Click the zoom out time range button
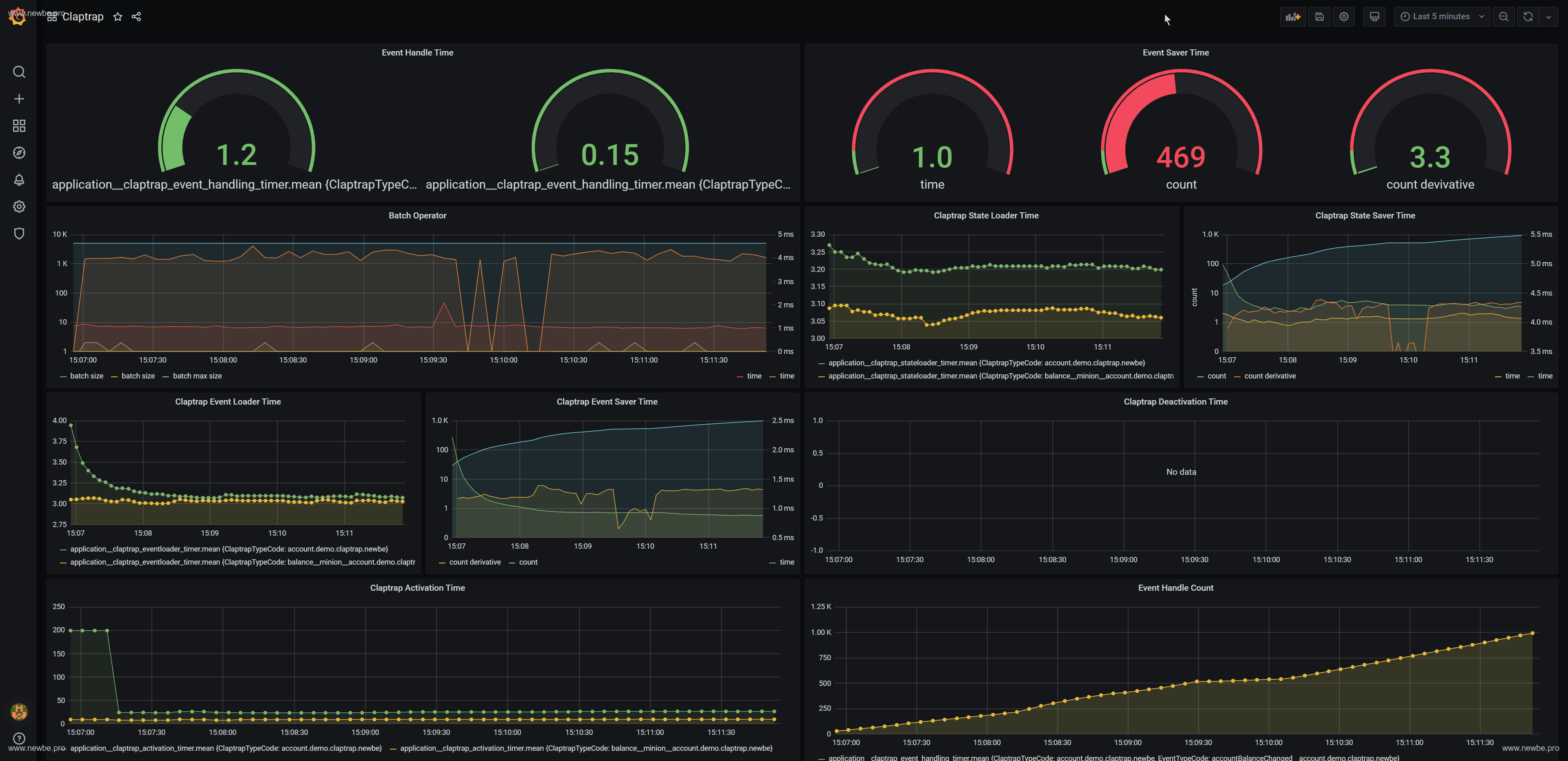 pyautogui.click(x=1503, y=16)
